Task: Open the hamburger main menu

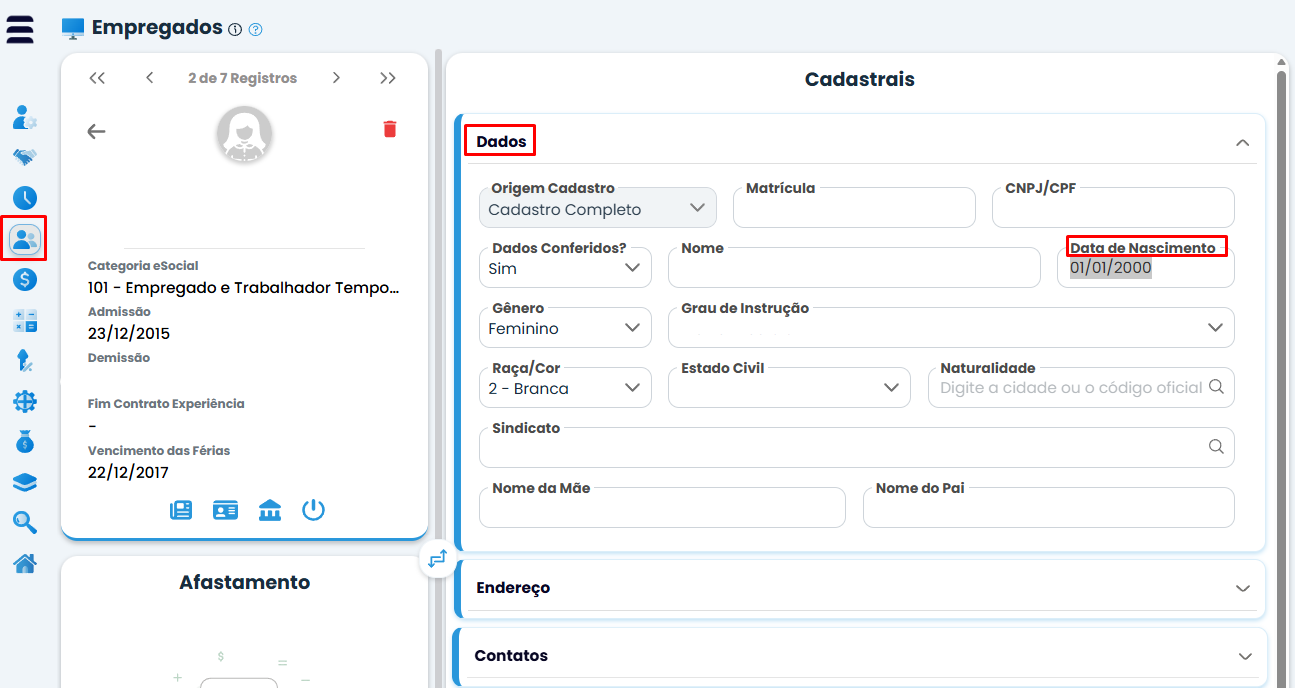Action: 20,29
